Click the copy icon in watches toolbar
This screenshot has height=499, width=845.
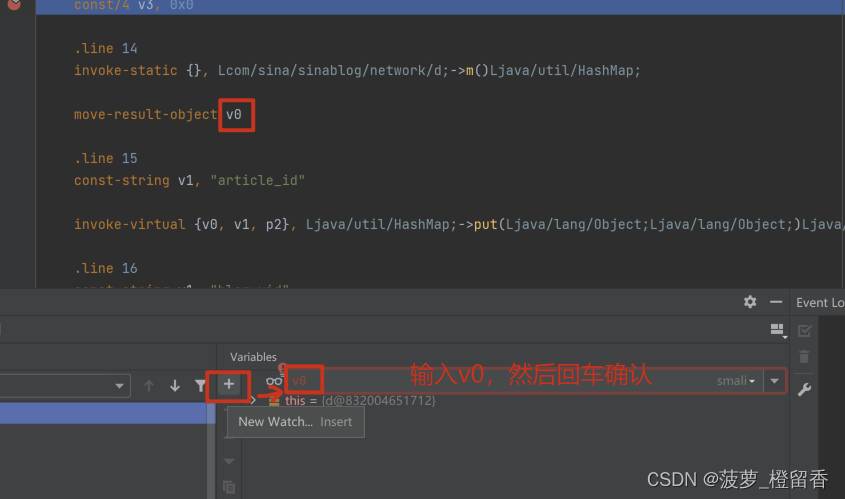(229, 487)
